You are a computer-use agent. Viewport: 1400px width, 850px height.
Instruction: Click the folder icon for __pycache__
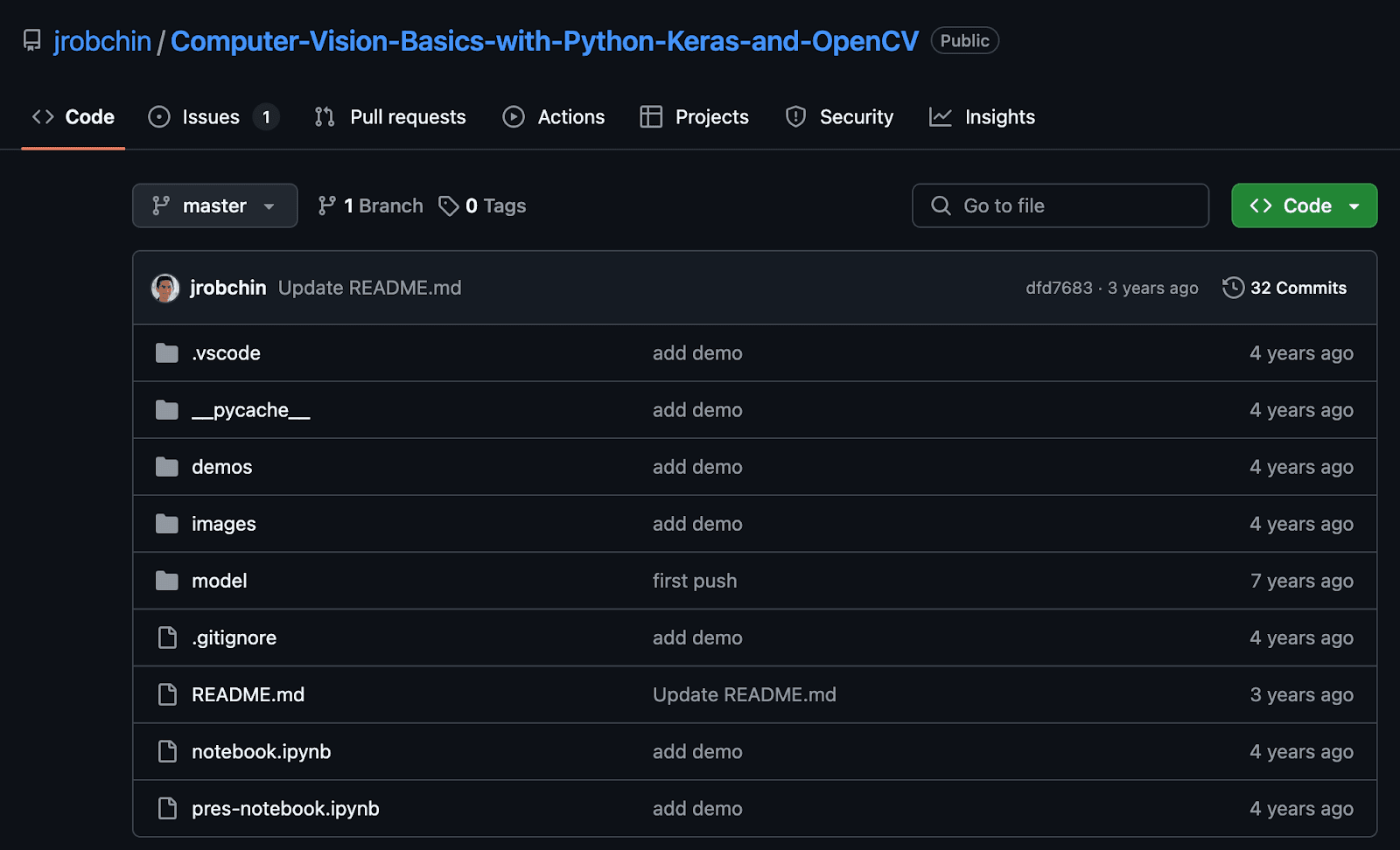167,410
